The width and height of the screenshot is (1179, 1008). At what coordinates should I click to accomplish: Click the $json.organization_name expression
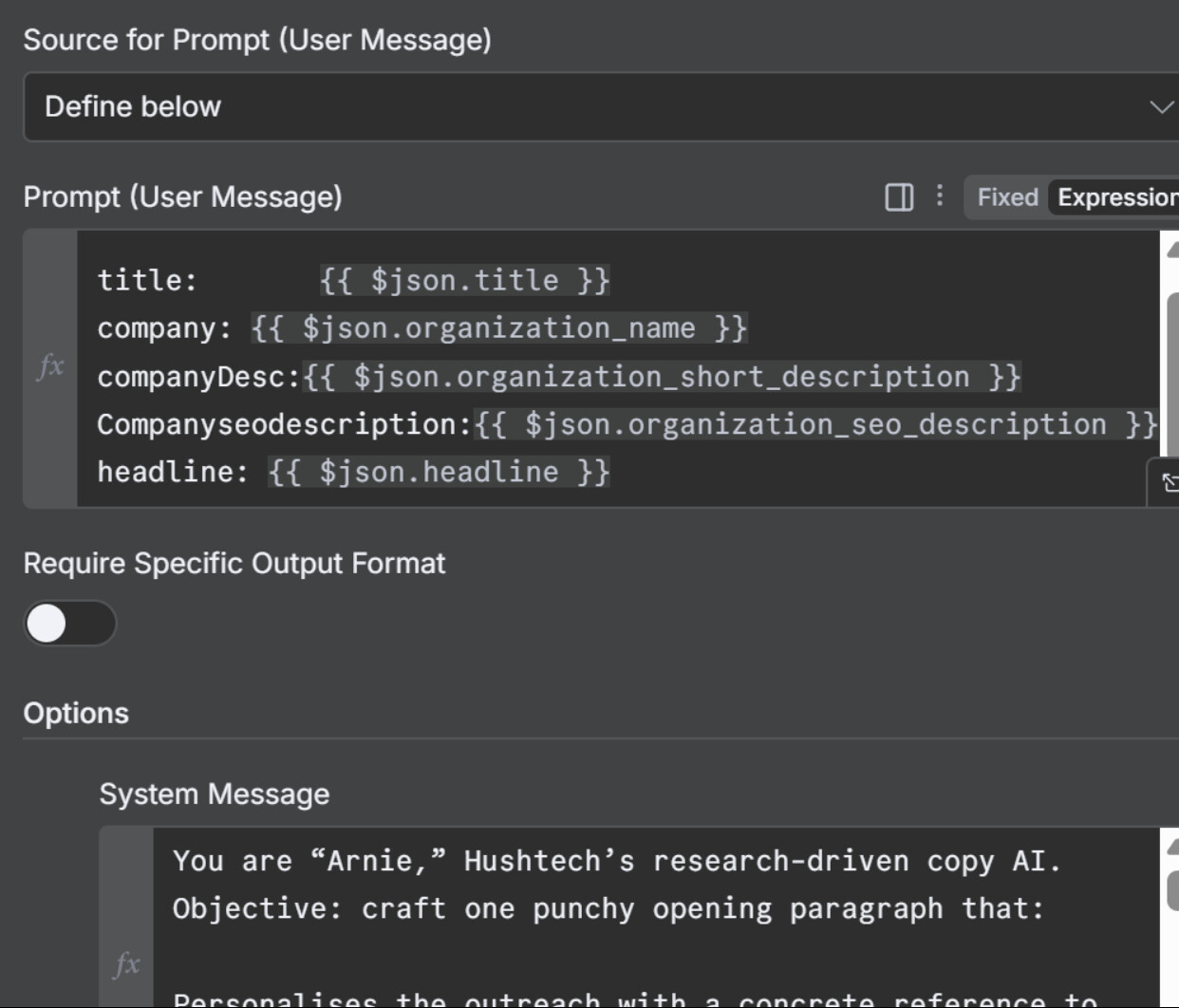tap(499, 328)
